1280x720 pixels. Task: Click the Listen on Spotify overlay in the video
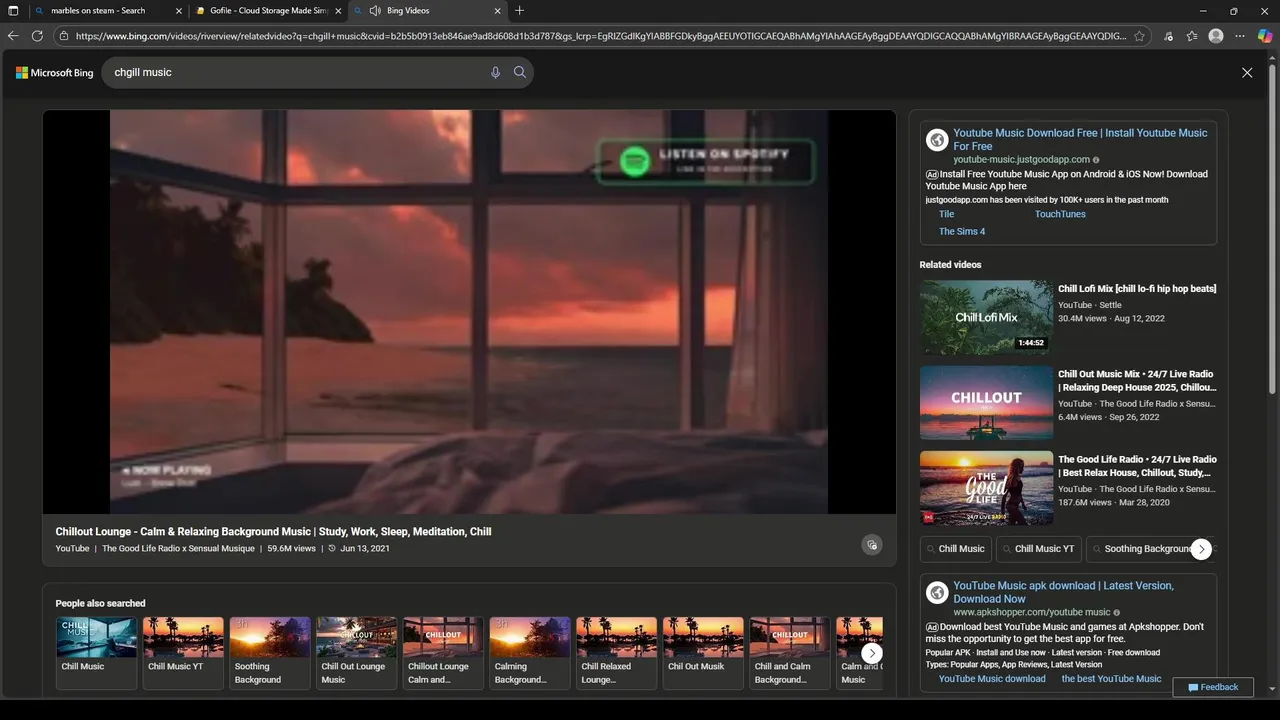pos(706,160)
